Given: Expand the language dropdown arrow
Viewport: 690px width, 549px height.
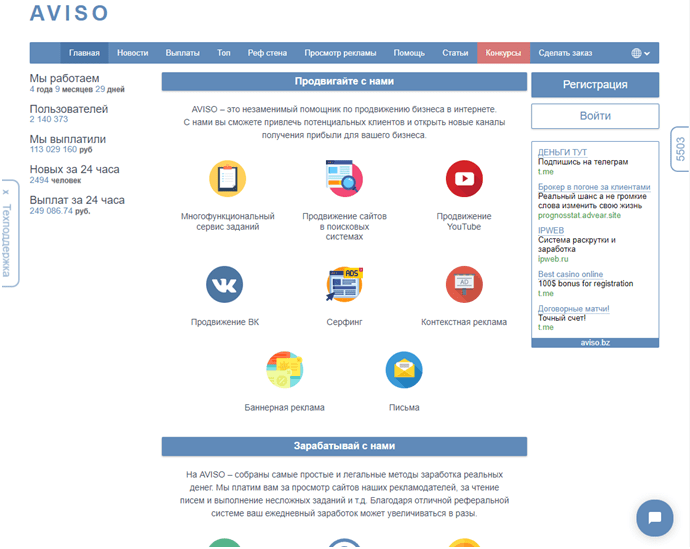Looking at the screenshot, I should (647, 53).
